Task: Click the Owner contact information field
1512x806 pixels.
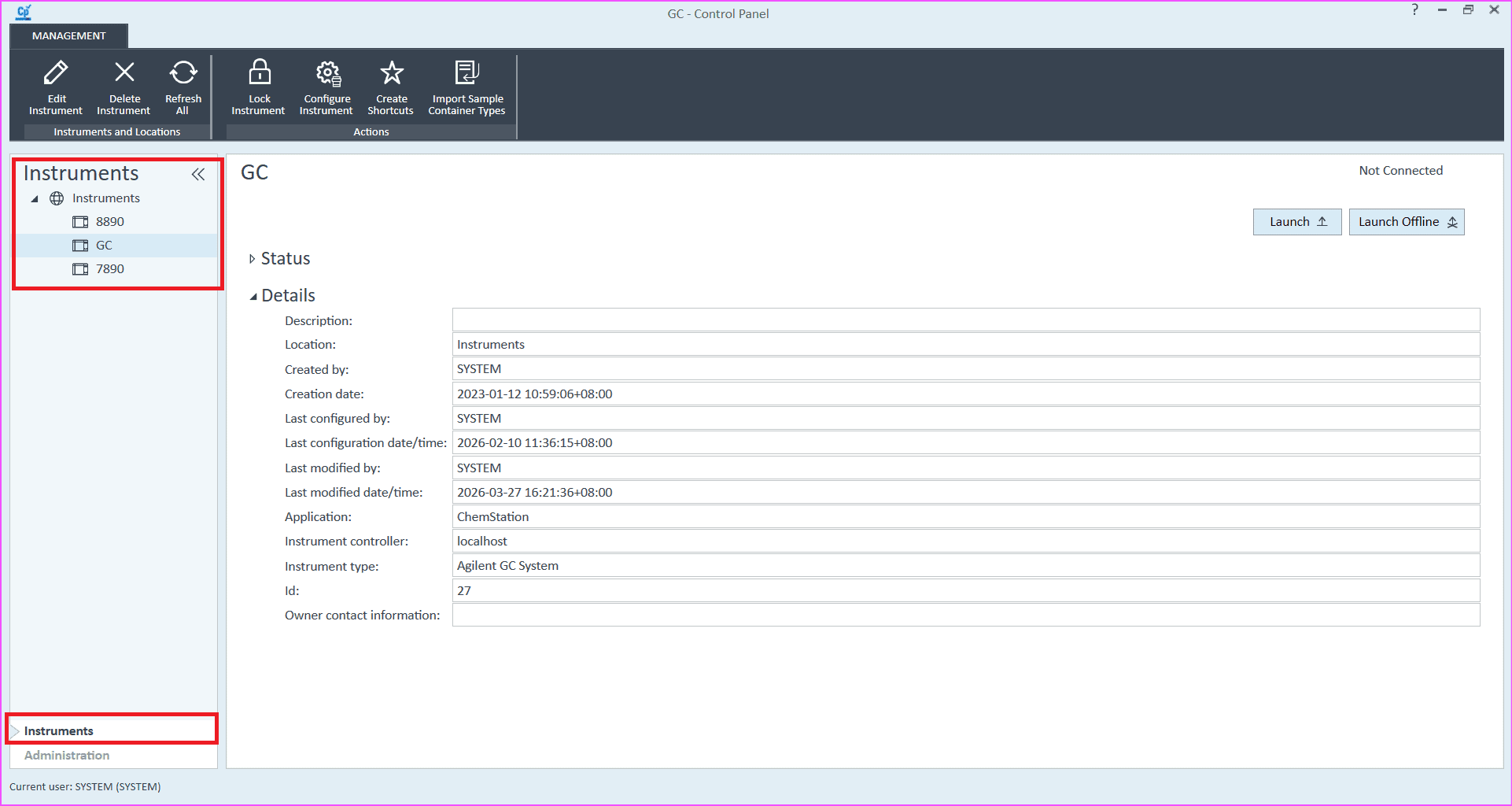Action: pos(966,615)
